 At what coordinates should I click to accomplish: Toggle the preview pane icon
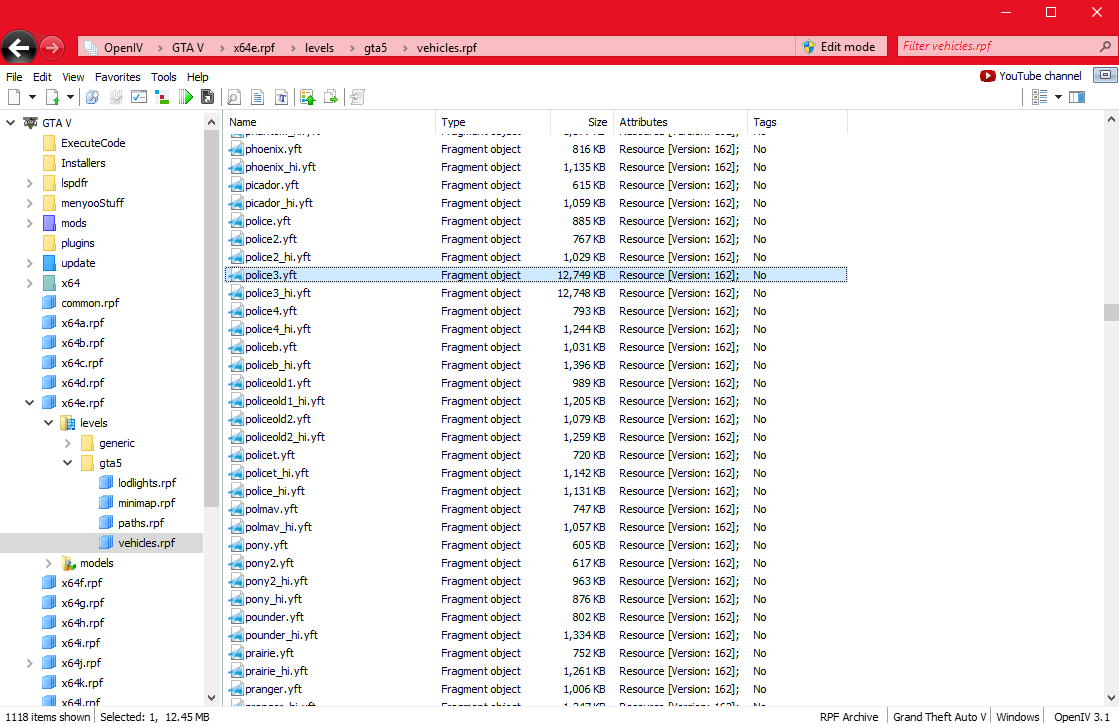(1077, 97)
